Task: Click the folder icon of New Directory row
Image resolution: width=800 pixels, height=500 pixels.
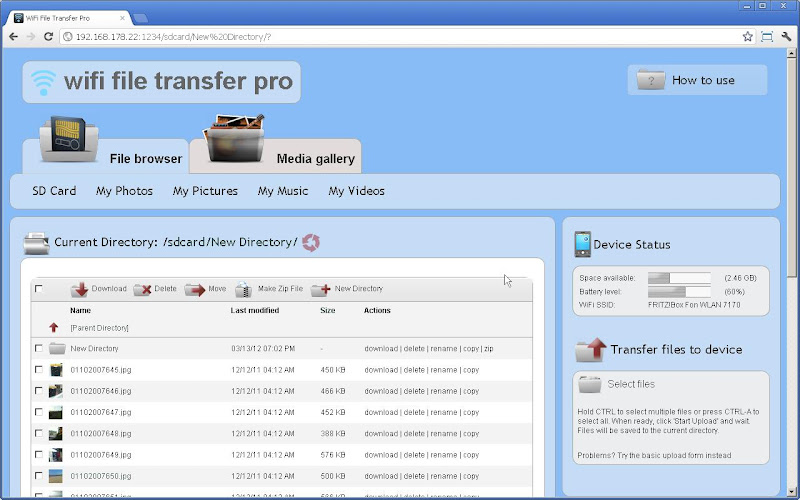Action: (57, 348)
